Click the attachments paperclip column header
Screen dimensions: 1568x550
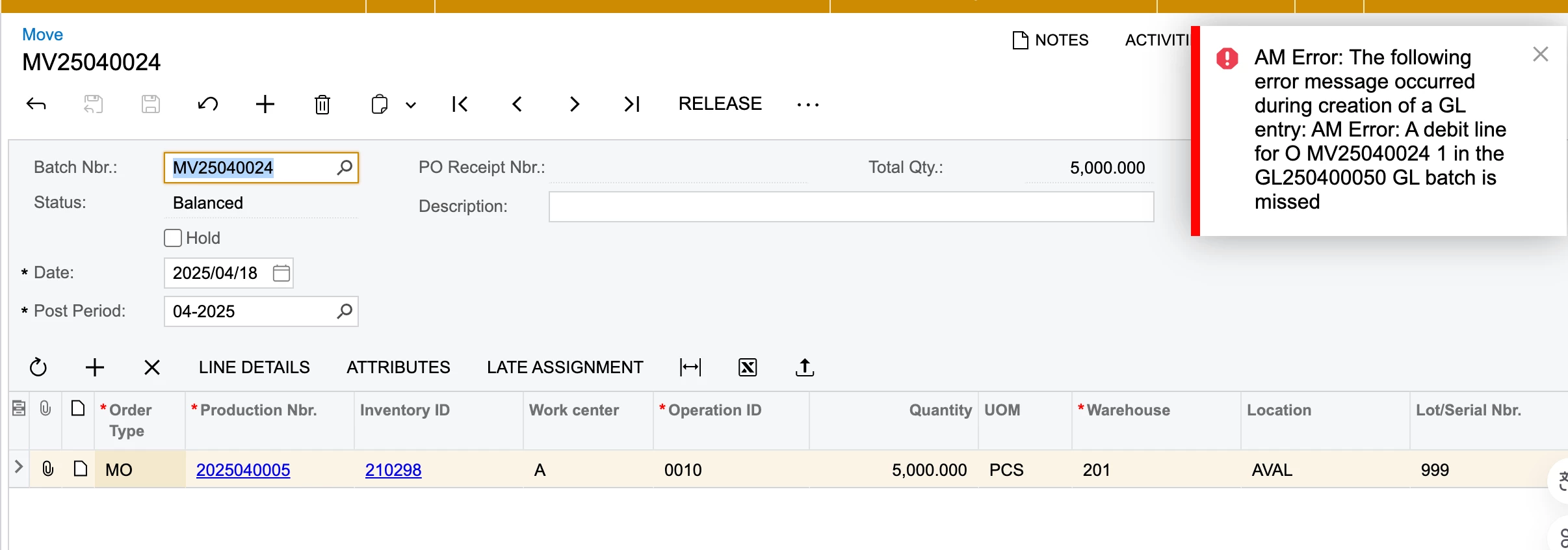pyautogui.click(x=46, y=408)
